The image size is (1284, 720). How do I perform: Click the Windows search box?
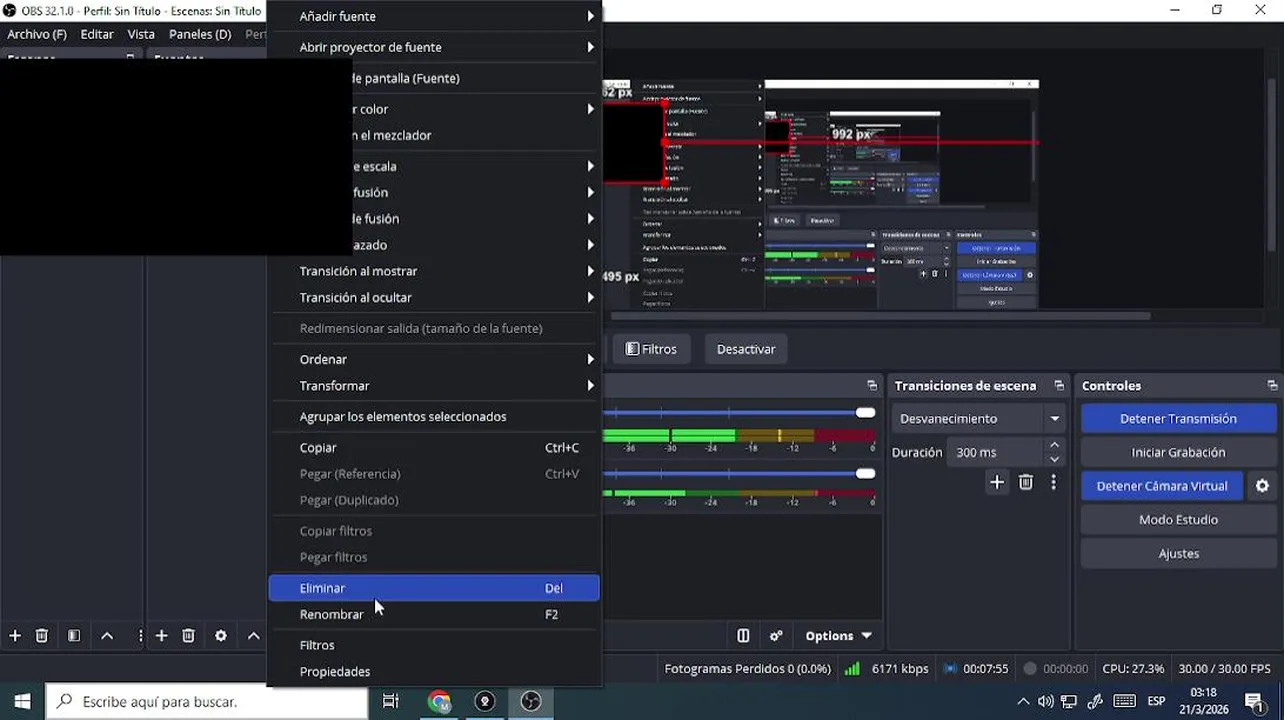click(x=208, y=702)
